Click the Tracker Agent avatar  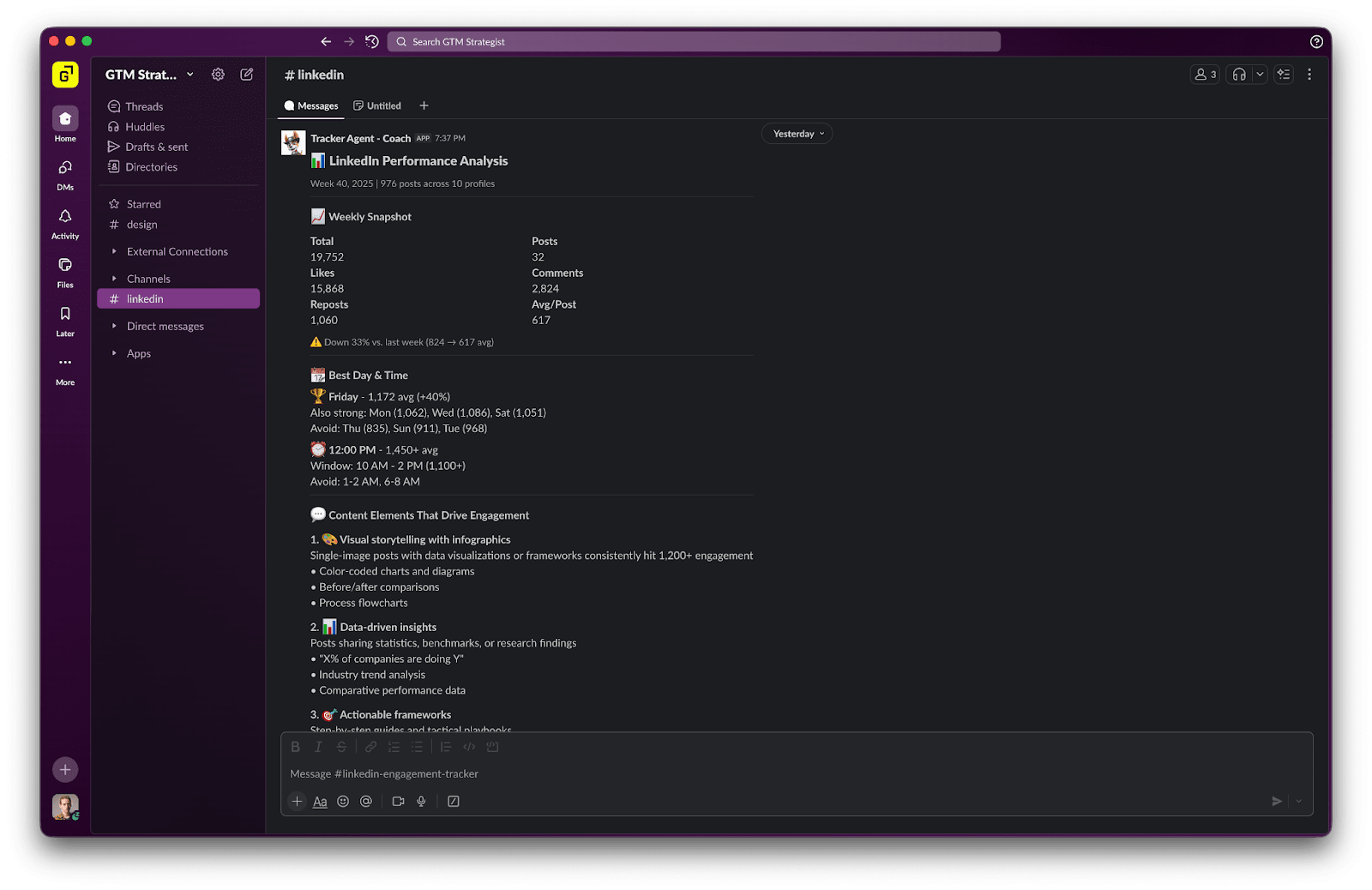click(x=293, y=142)
